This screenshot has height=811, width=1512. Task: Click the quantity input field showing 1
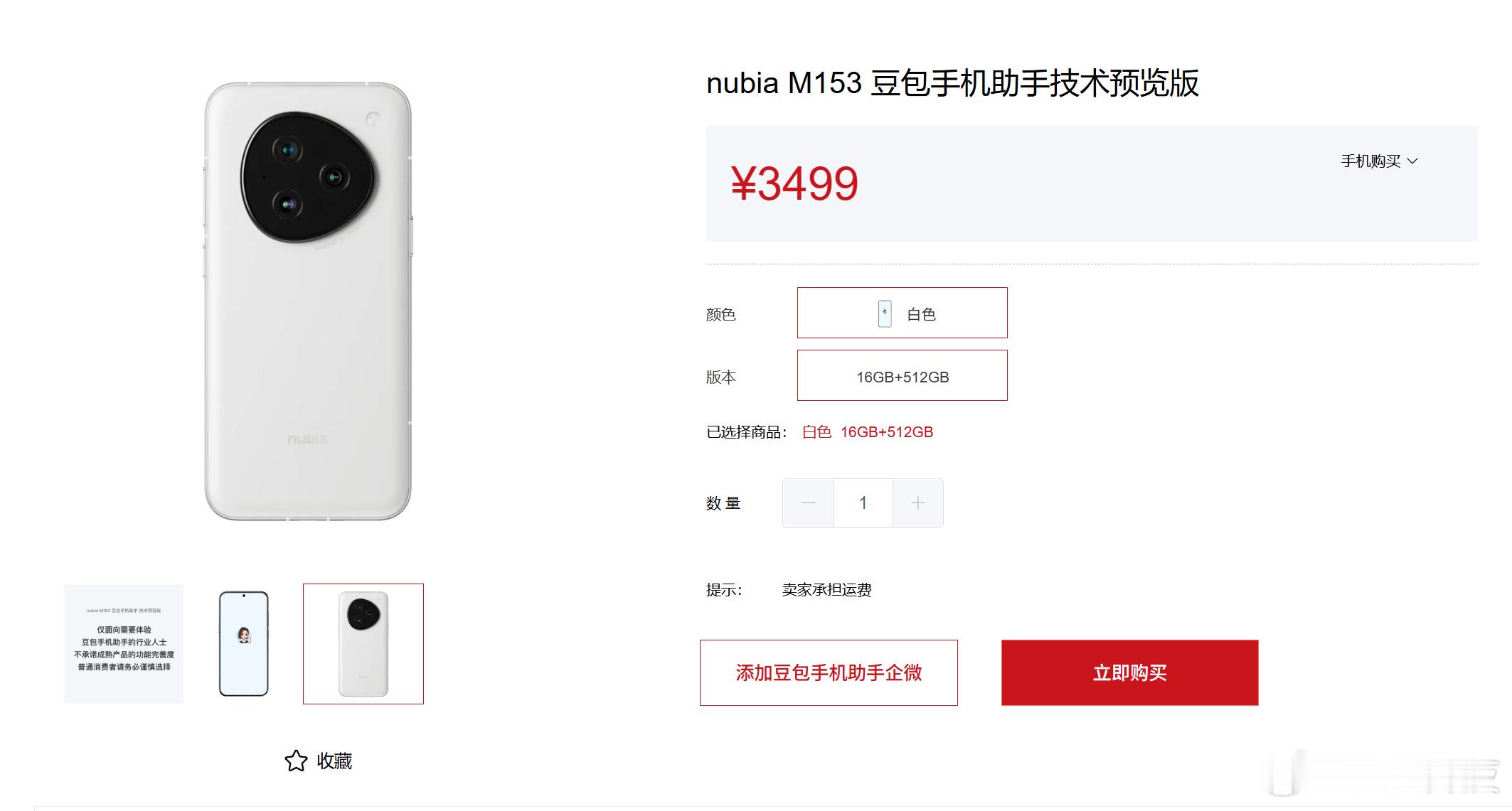coord(863,503)
